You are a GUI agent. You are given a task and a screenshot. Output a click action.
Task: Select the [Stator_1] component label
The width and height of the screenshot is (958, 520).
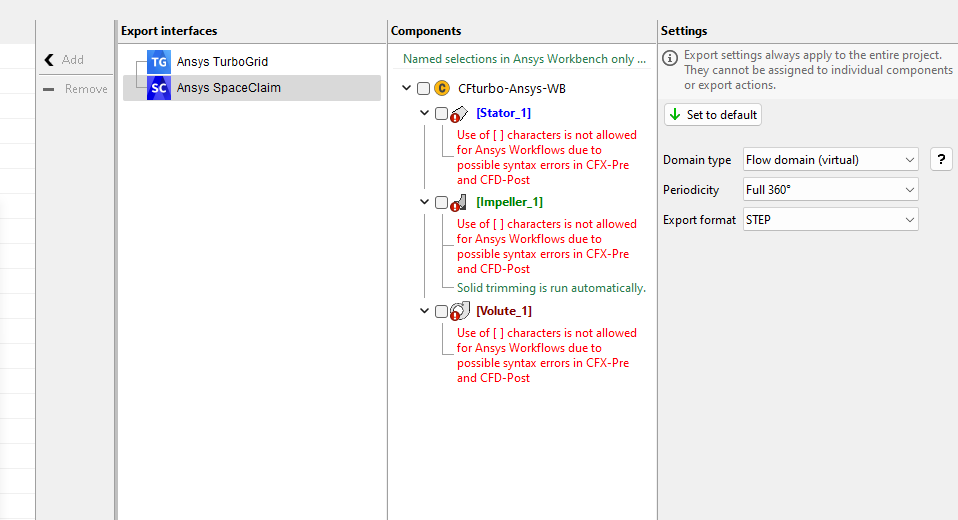click(x=503, y=113)
